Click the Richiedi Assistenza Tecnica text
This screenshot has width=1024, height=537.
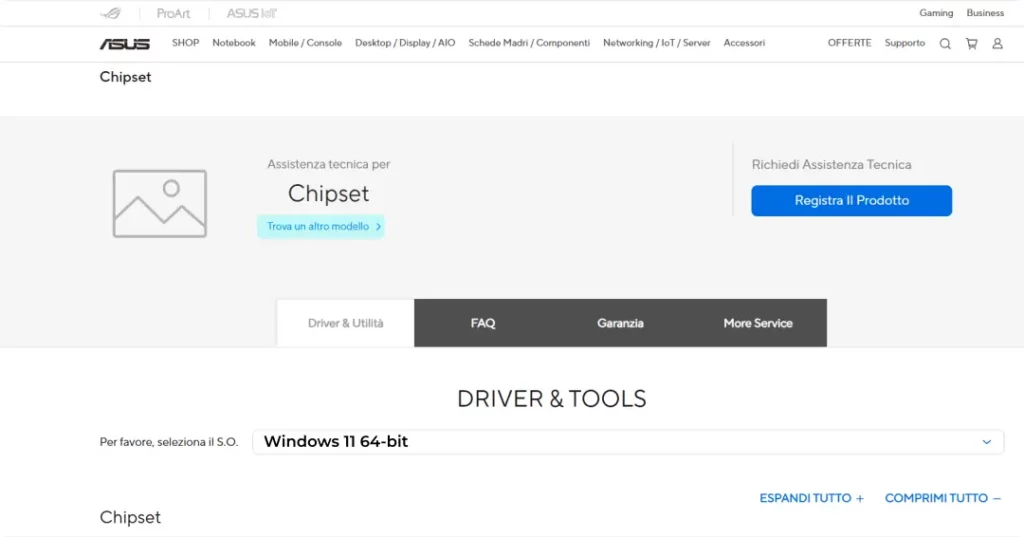click(x=831, y=165)
